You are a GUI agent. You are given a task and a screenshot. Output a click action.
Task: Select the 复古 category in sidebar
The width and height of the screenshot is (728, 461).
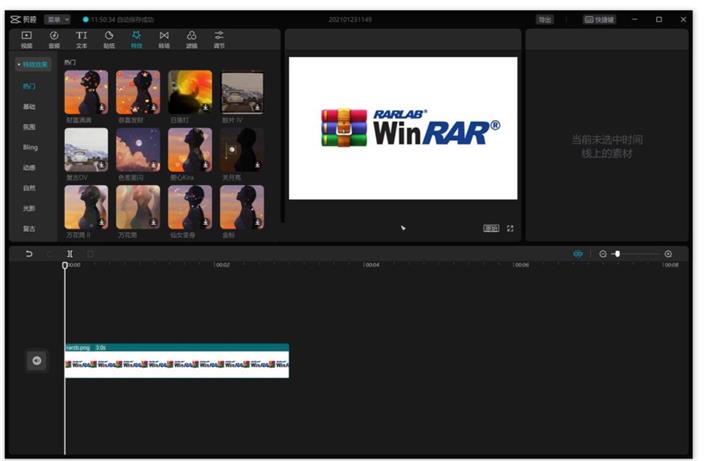[x=29, y=229]
